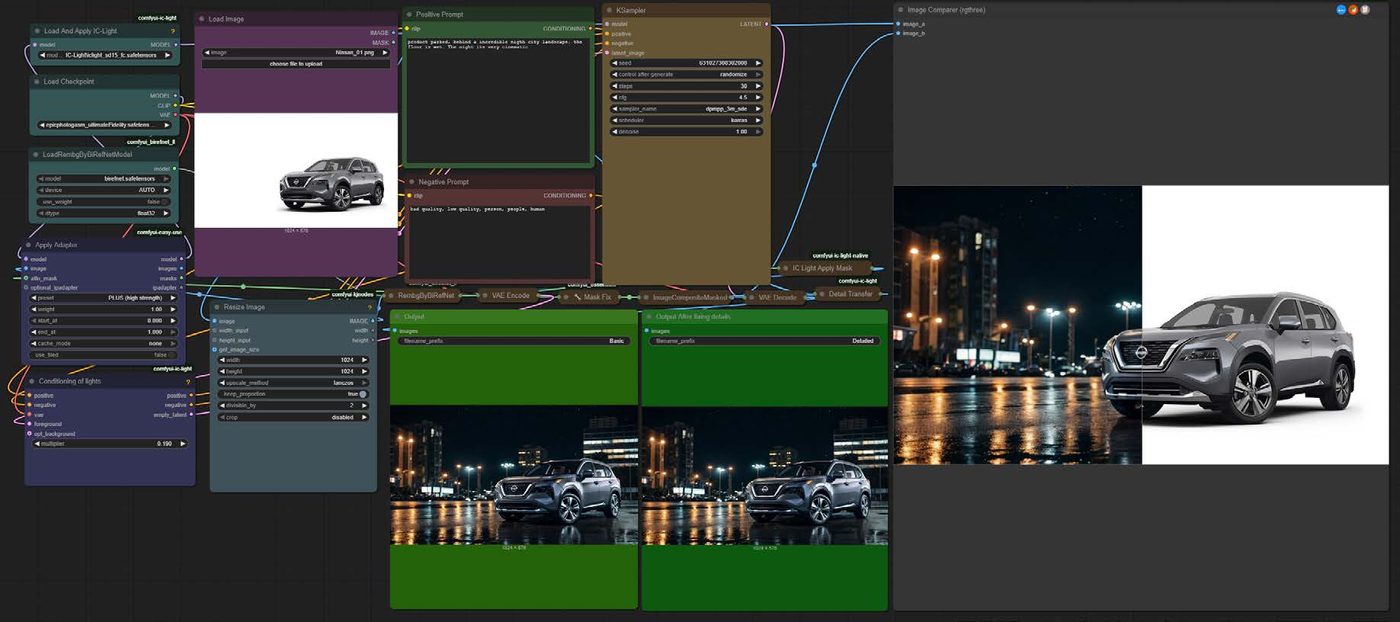Open help icon on Load And Apply IC-Light
The image size is (1400, 622).
(x=173, y=31)
